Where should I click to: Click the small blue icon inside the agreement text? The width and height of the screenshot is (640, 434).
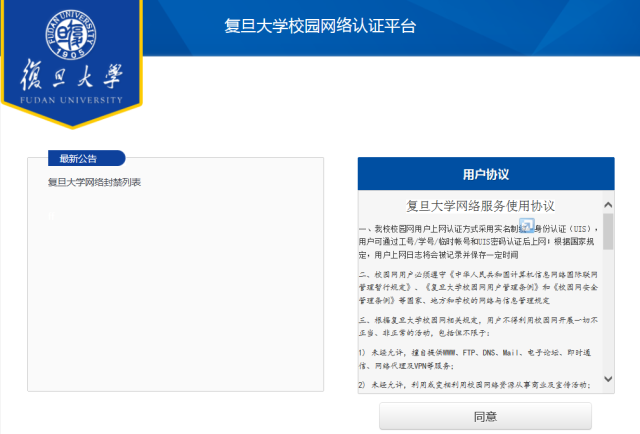coord(533,225)
